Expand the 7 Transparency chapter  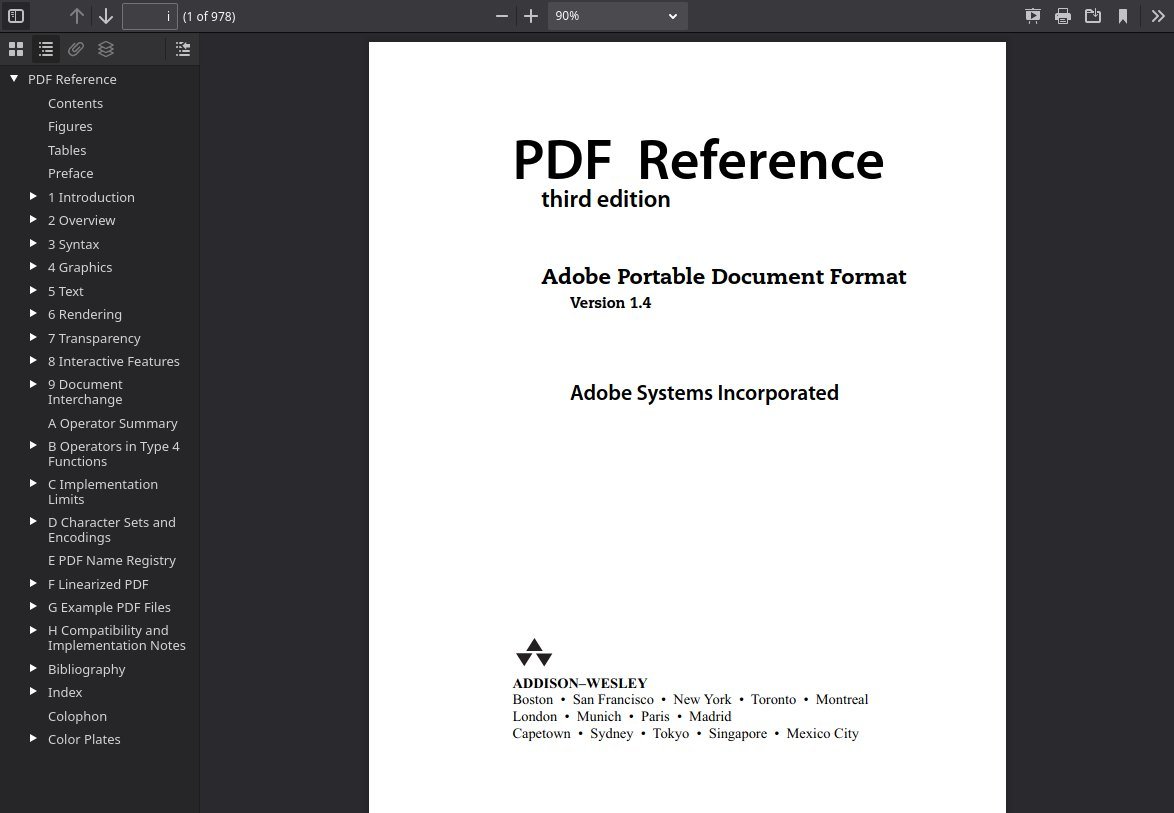33,338
